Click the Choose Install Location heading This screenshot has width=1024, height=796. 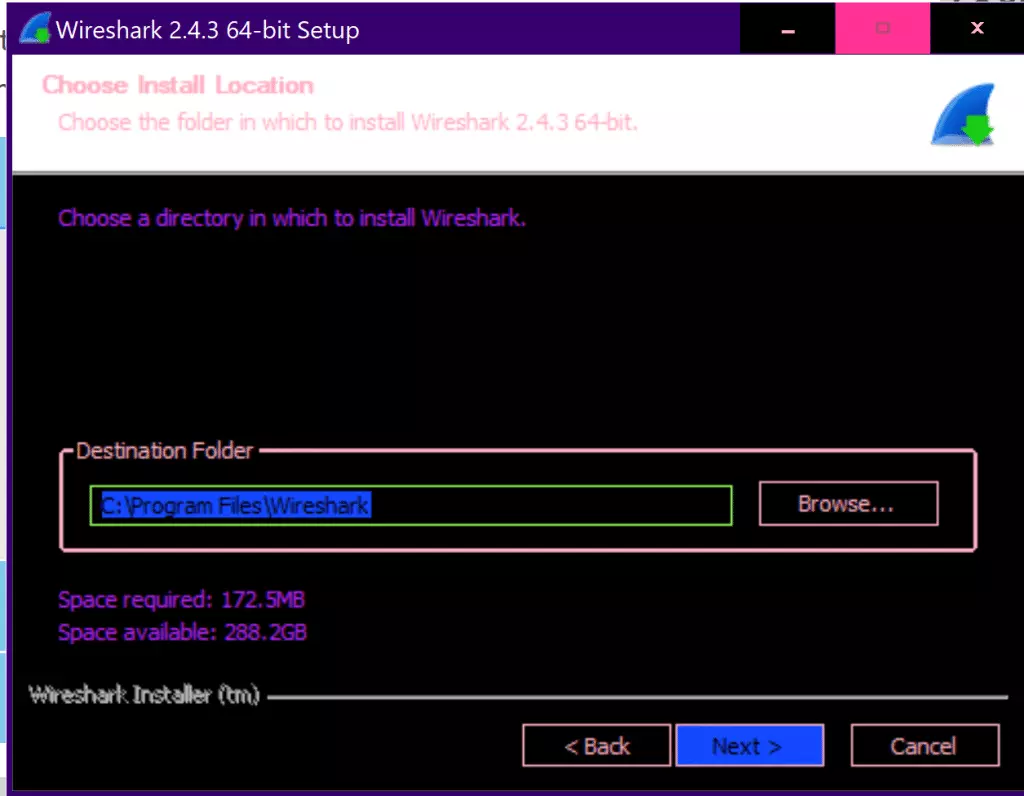tap(178, 85)
